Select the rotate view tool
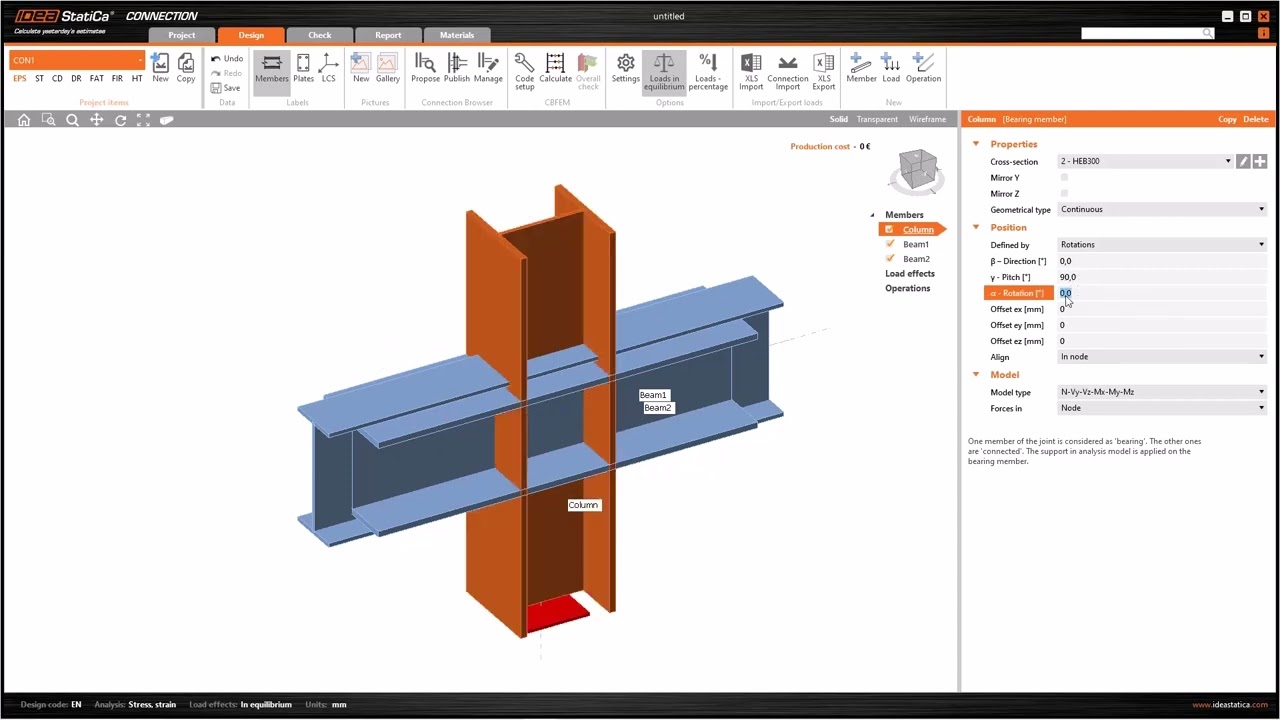 tap(120, 120)
